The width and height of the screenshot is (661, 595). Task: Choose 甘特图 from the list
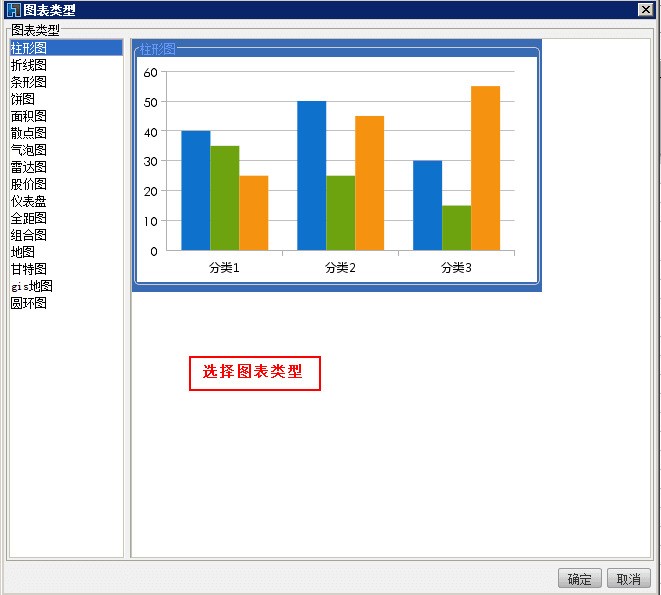click(x=29, y=269)
